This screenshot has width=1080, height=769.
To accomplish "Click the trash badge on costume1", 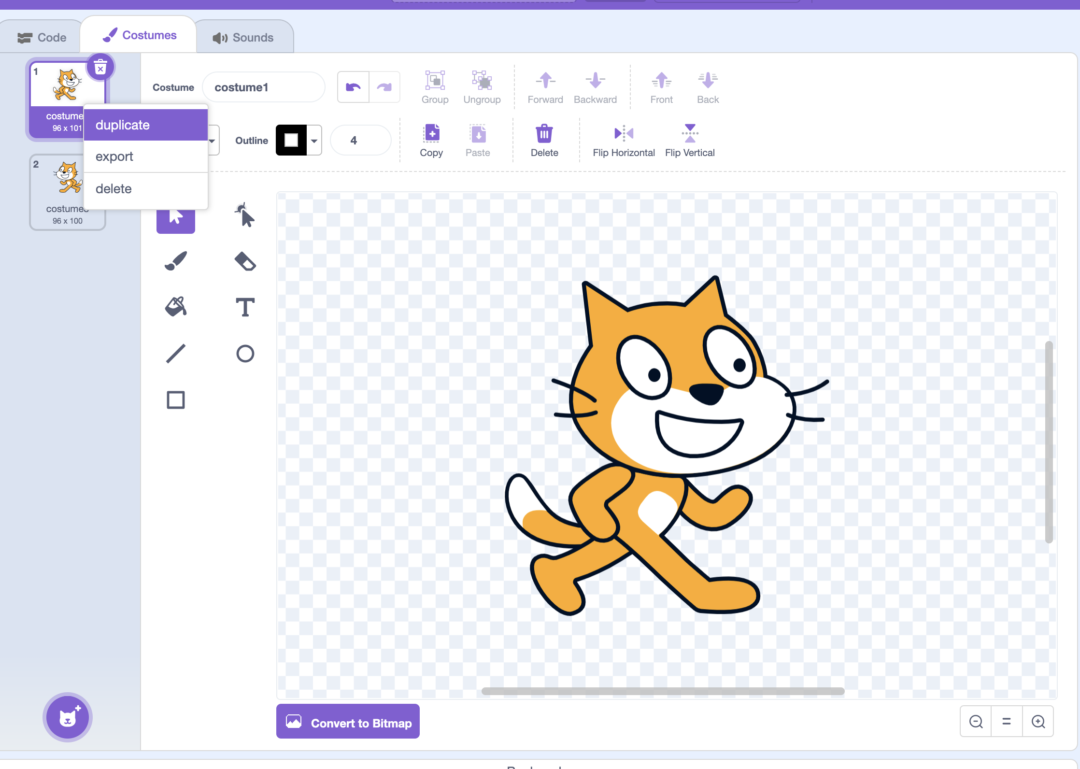I will pos(100,66).
